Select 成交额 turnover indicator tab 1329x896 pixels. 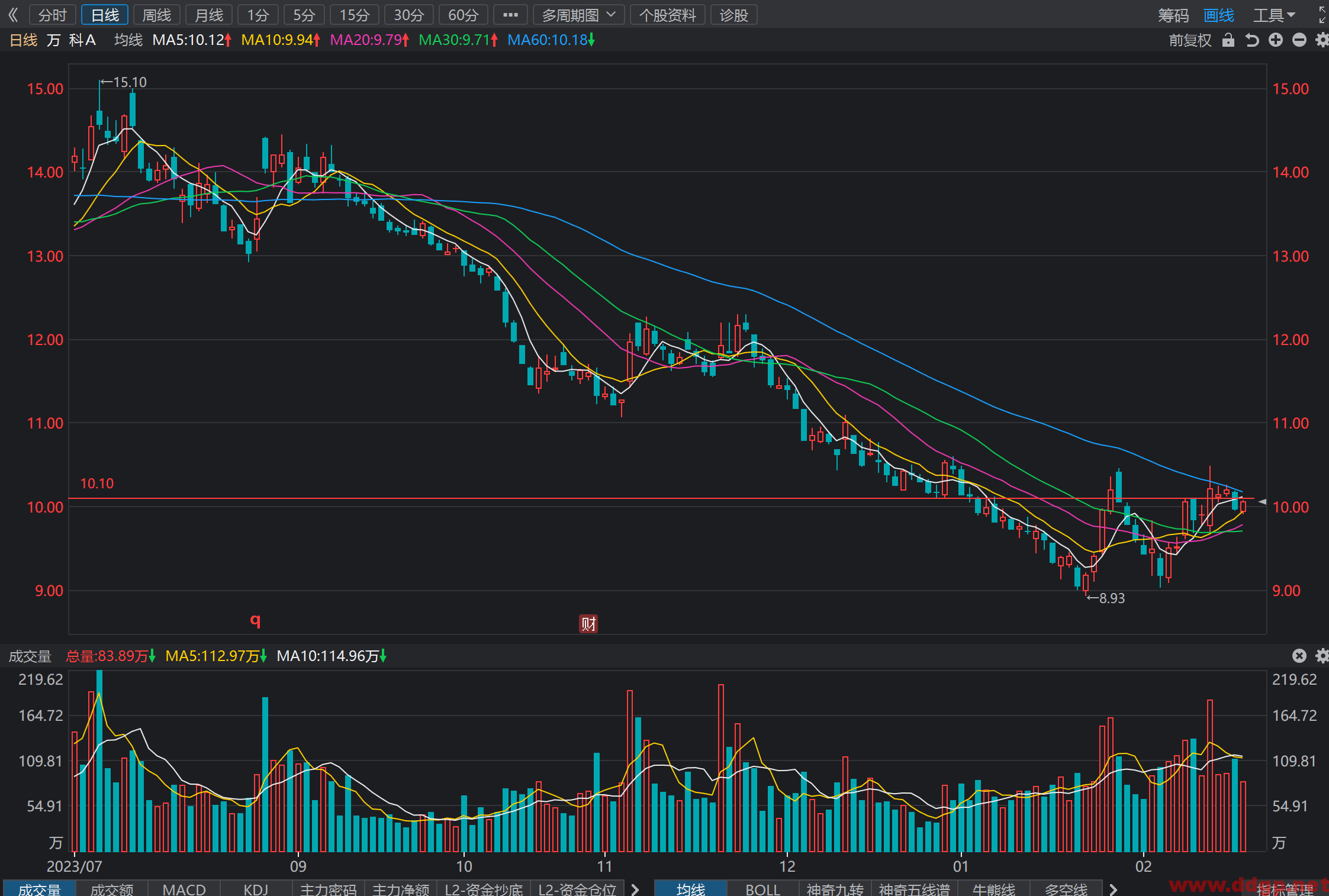tap(112, 889)
